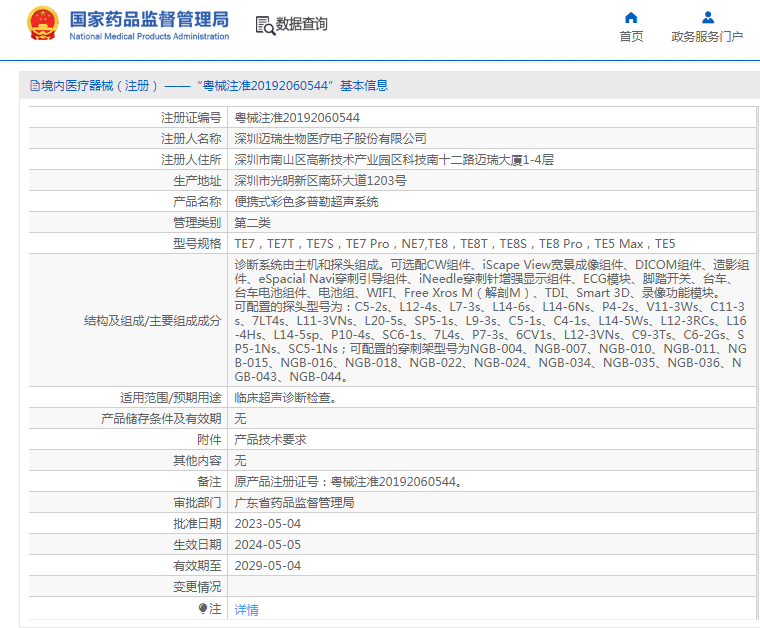Go to 首页 via its text label
This screenshot has height=628, width=760.
click(631, 37)
